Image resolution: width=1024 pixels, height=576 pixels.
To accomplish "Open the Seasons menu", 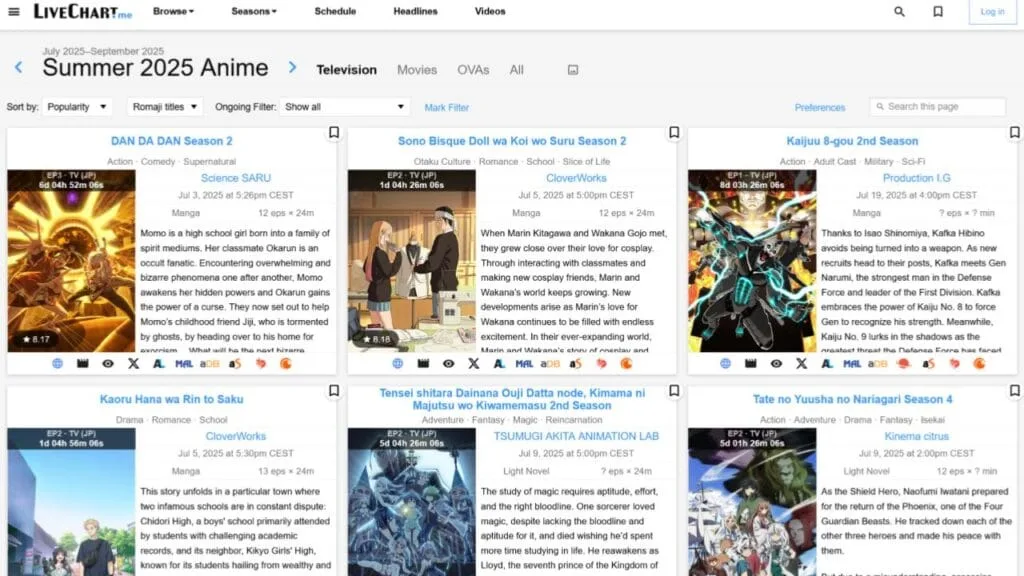I will [x=253, y=11].
